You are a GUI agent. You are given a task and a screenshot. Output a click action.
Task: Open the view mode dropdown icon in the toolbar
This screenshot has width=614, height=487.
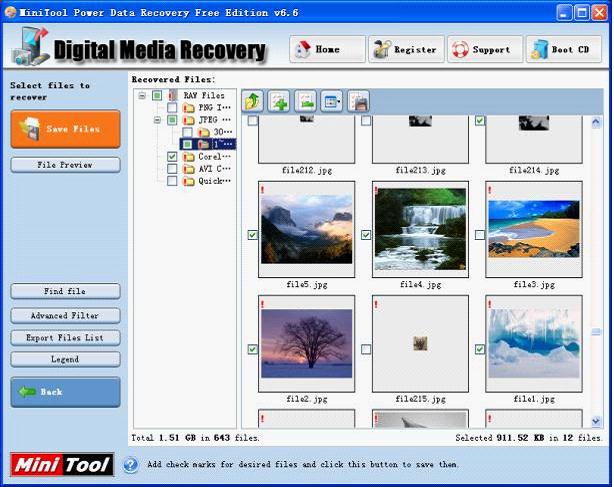(332, 101)
